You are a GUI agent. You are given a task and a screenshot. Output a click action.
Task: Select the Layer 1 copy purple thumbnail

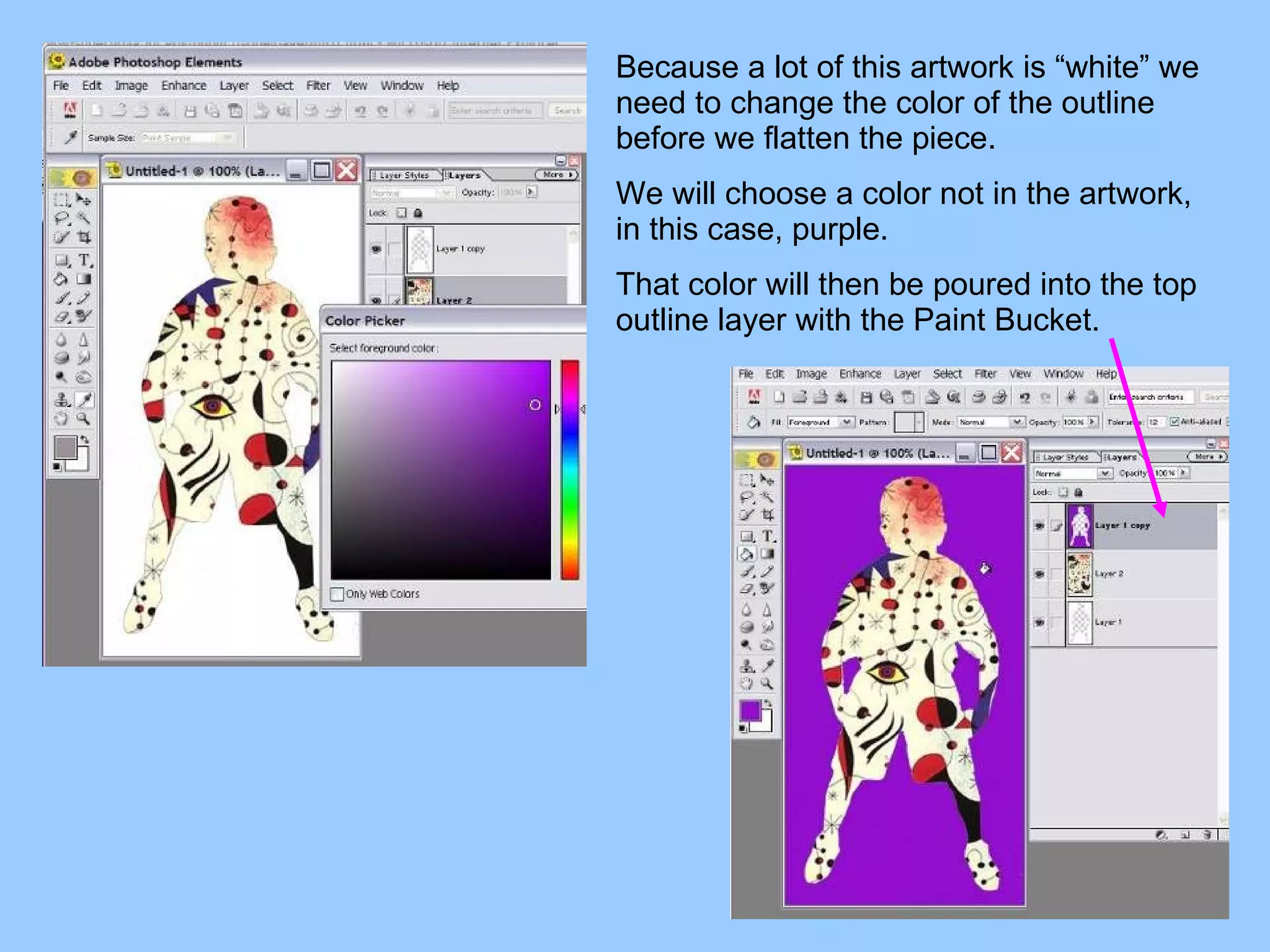tap(1080, 526)
